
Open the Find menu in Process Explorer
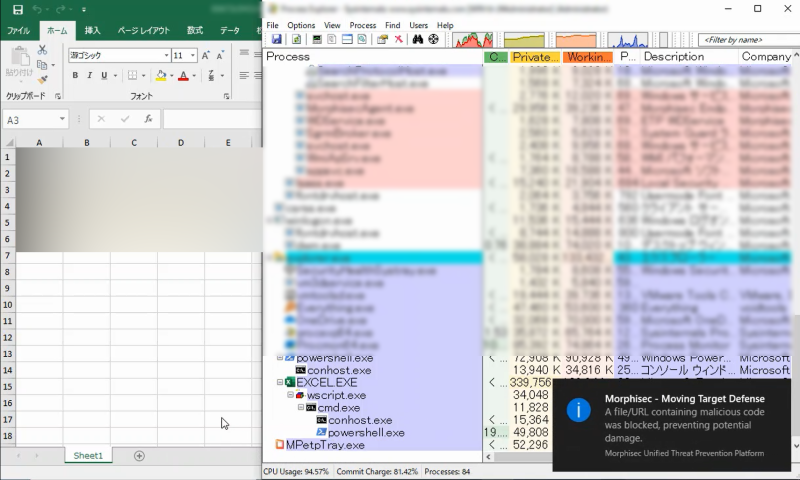click(x=393, y=25)
